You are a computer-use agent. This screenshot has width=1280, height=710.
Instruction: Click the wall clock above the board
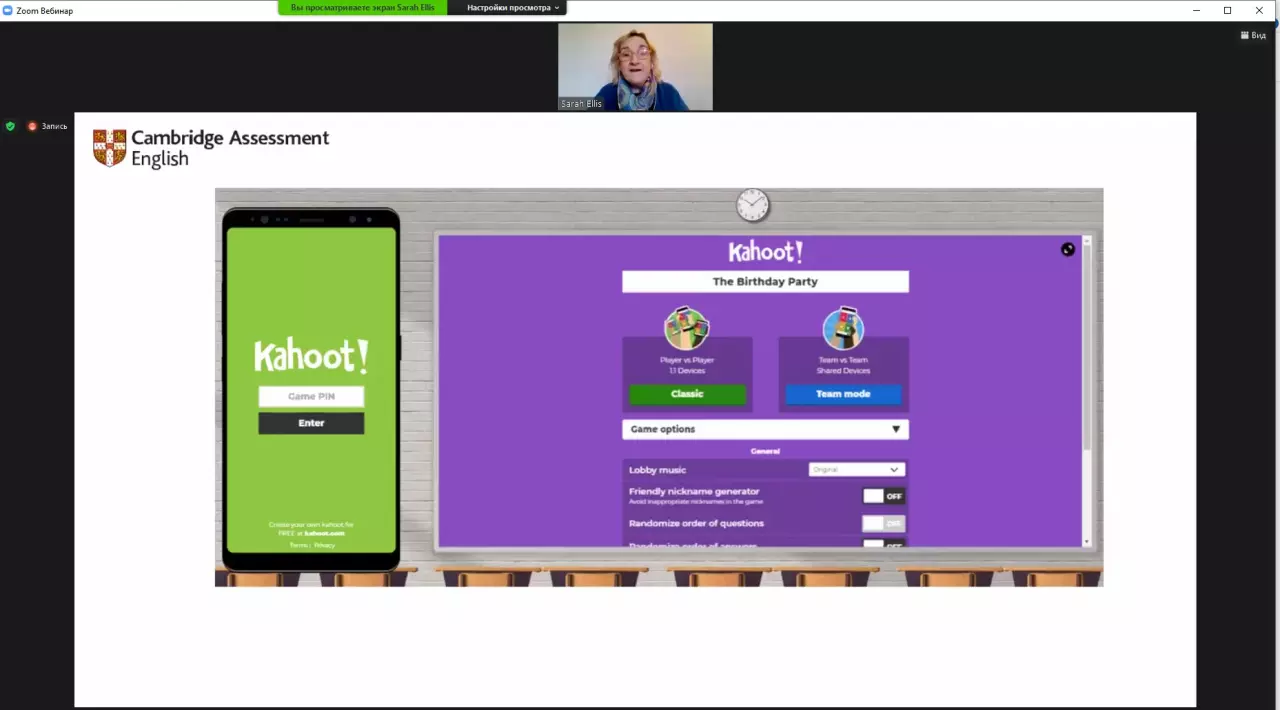pos(753,205)
